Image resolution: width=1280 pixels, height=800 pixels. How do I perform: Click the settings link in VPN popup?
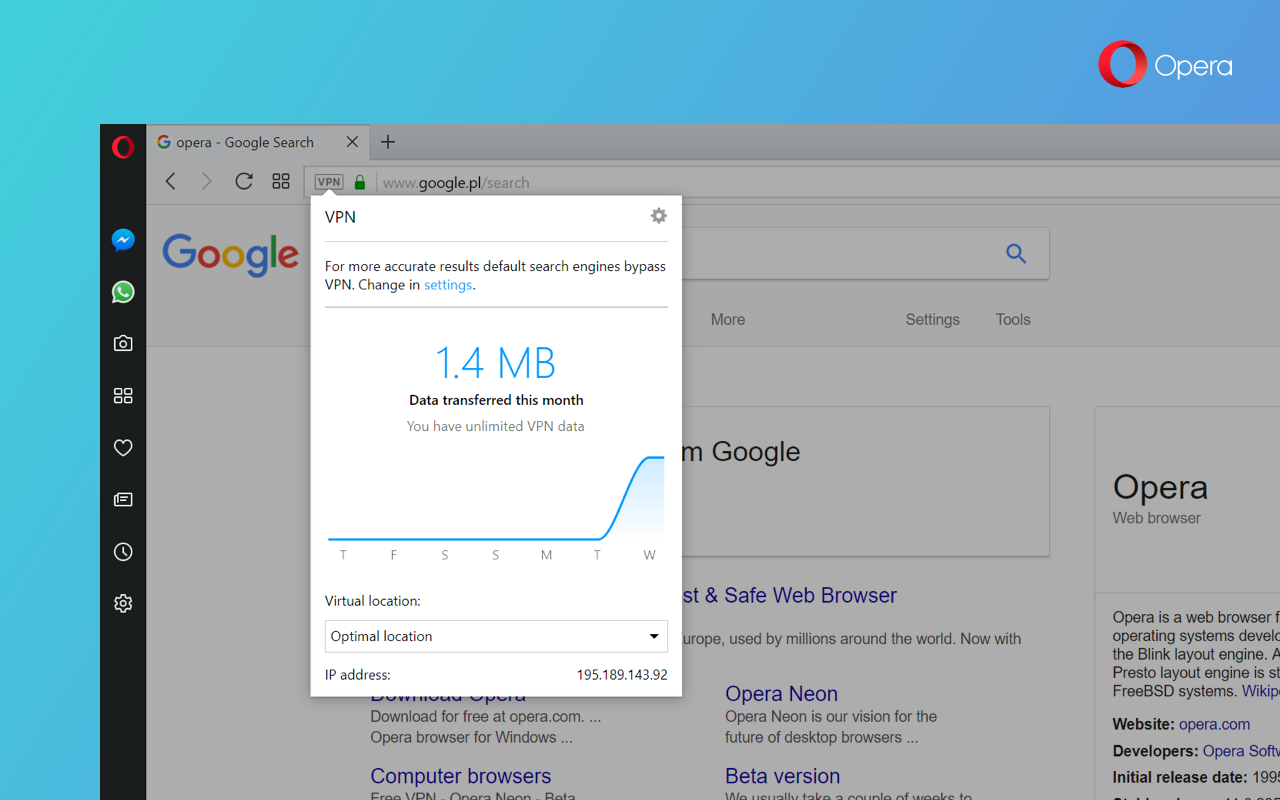click(447, 285)
